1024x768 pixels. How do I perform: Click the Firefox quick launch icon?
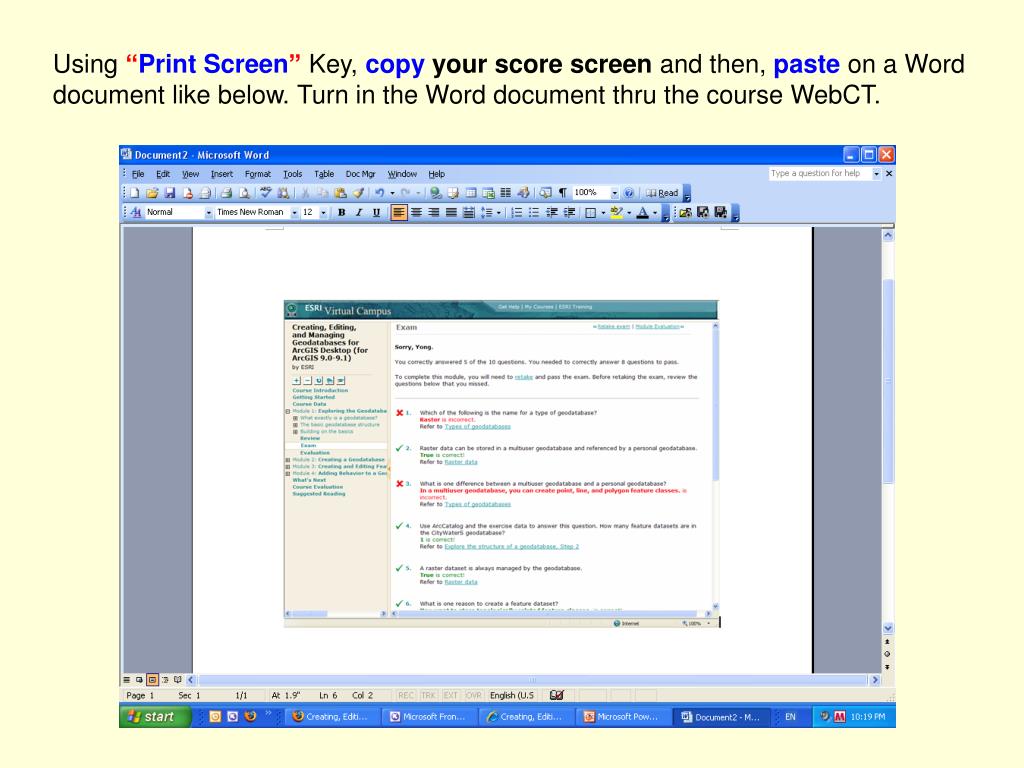[x=250, y=716]
